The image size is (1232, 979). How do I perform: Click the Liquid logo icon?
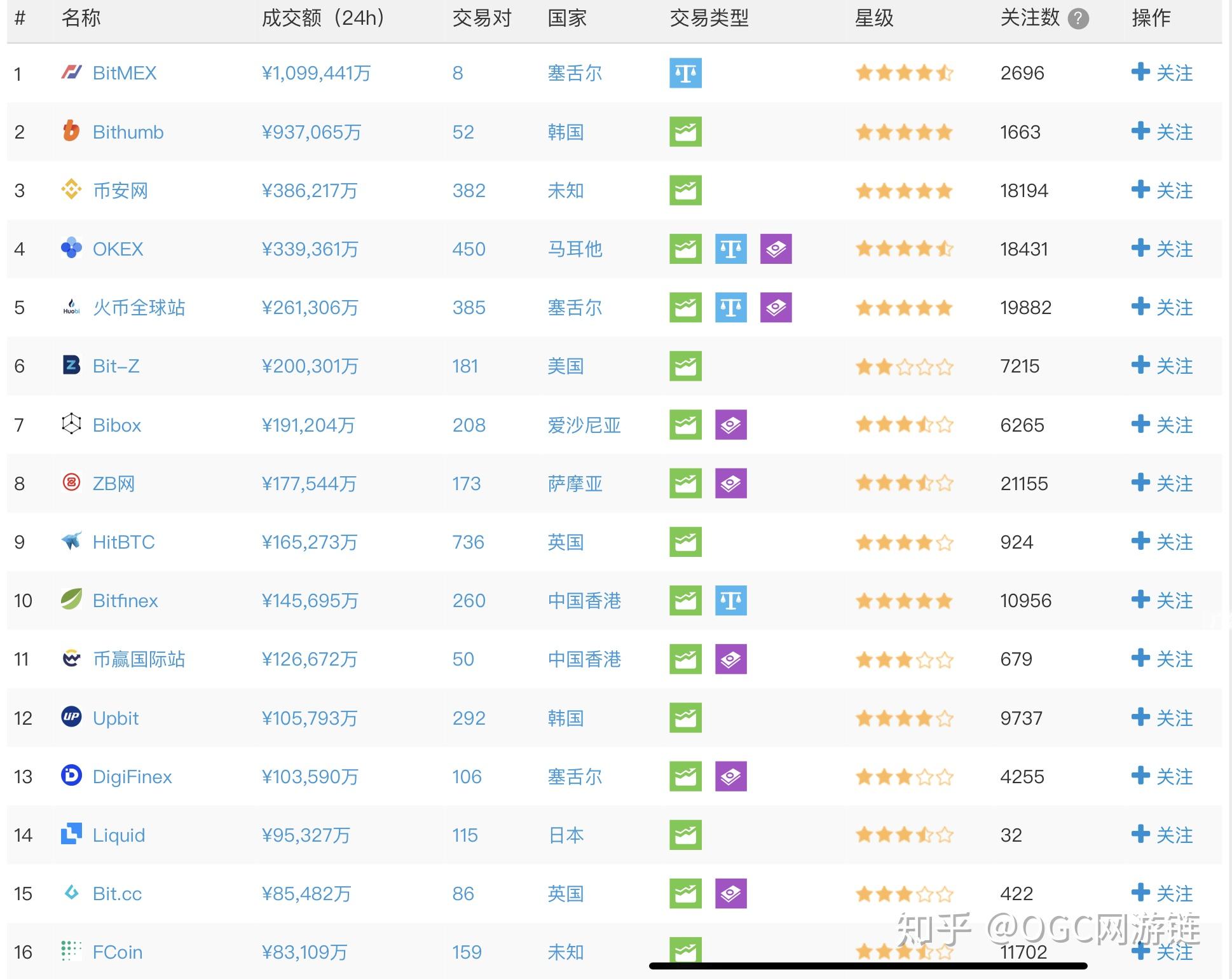tap(71, 834)
